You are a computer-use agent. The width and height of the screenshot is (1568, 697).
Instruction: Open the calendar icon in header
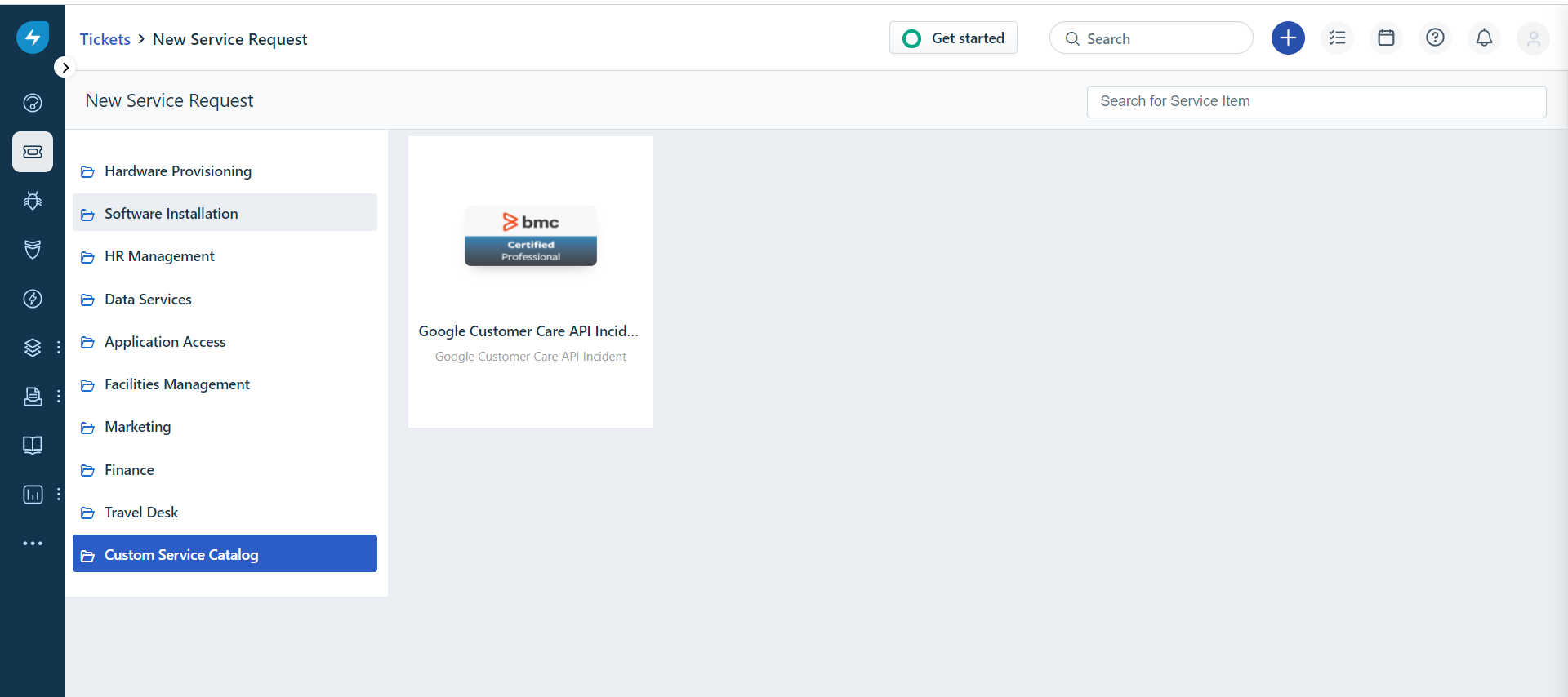pyautogui.click(x=1386, y=38)
